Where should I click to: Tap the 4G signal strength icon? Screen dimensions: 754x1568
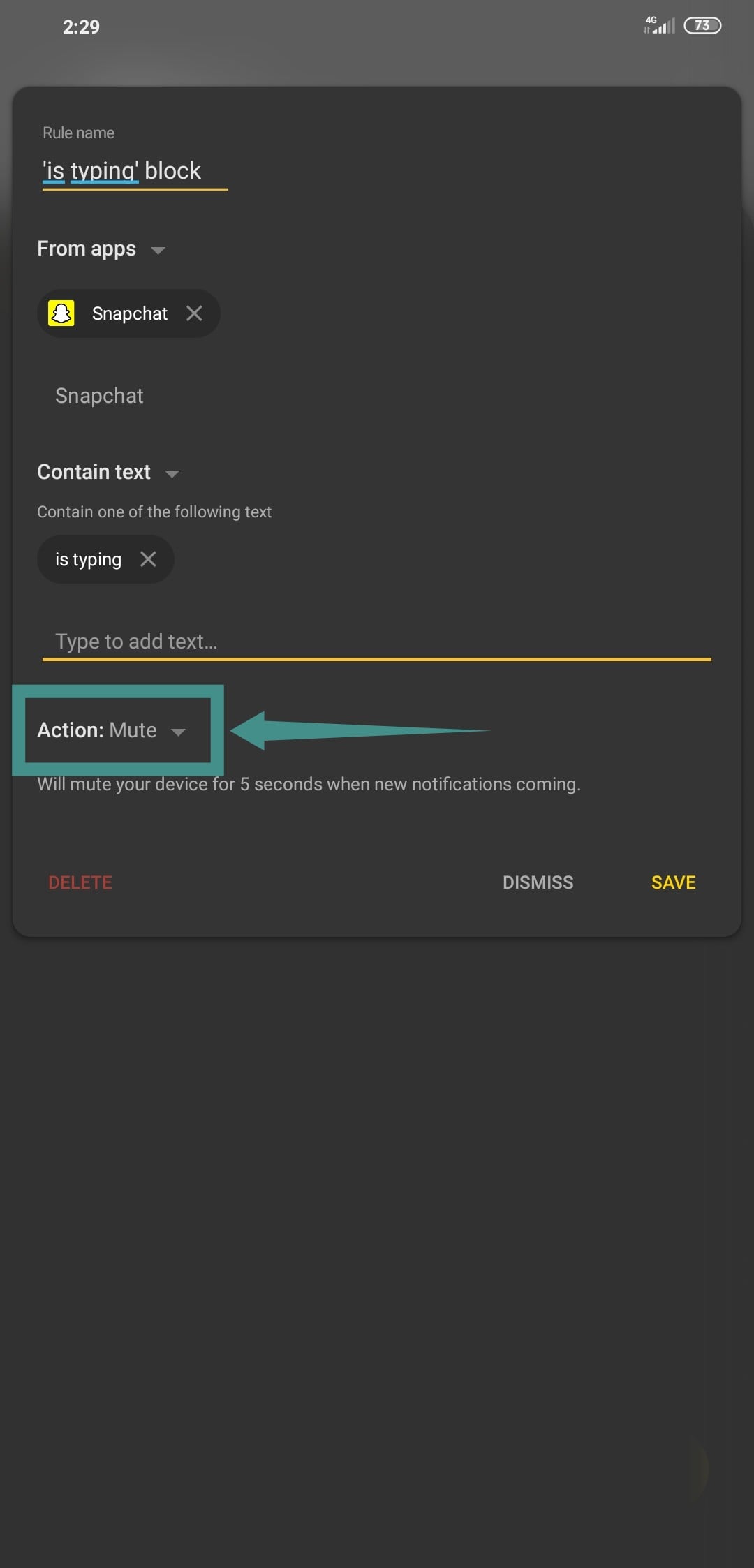click(x=659, y=26)
